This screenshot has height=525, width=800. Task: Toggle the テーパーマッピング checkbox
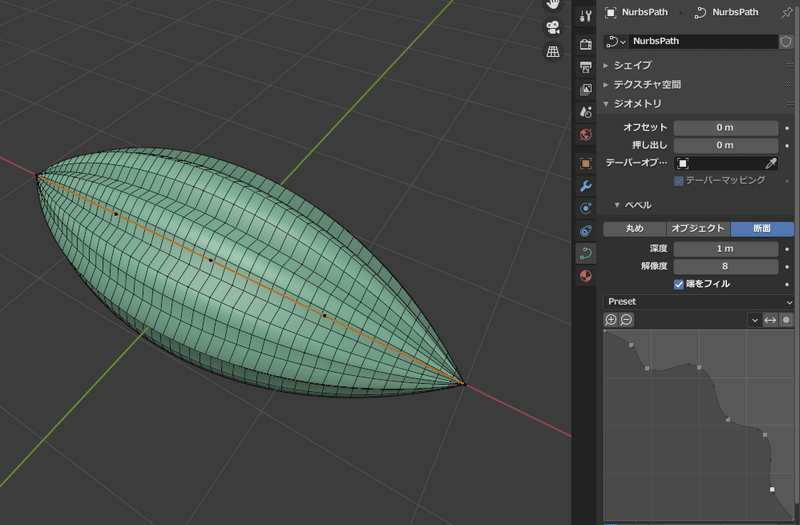(x=679, y=181)
